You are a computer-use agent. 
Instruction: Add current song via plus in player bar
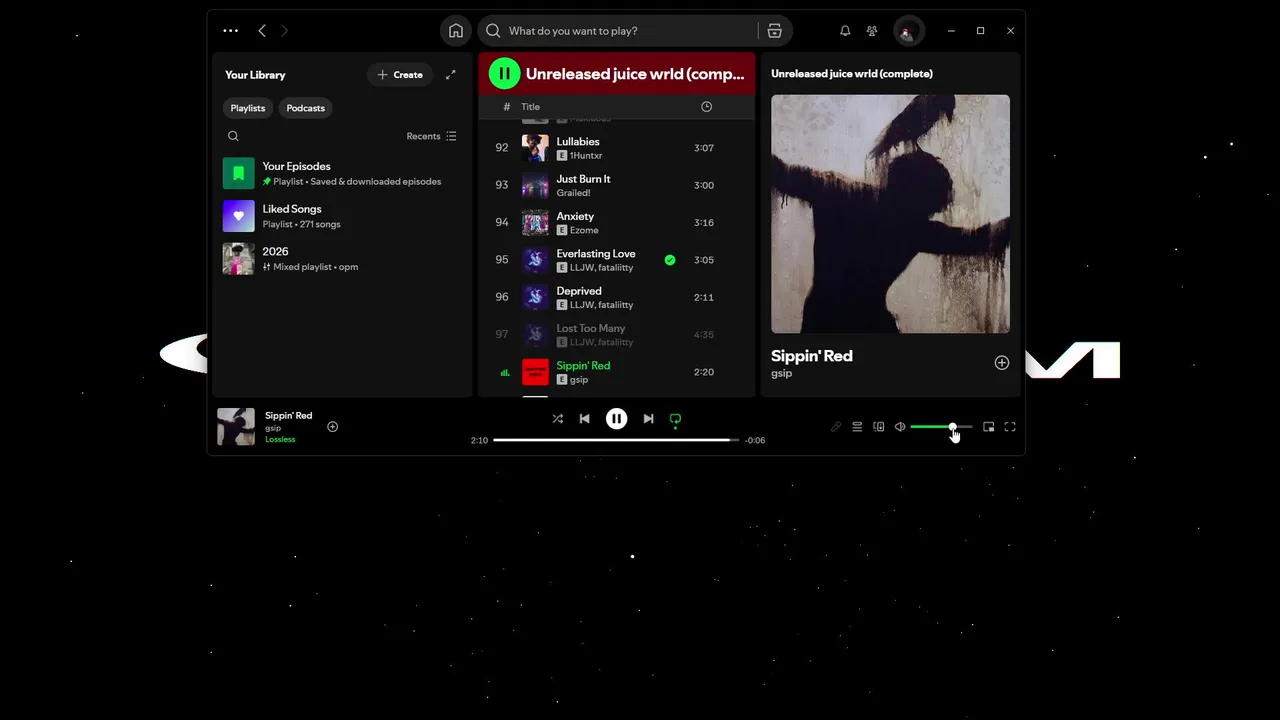333,427
